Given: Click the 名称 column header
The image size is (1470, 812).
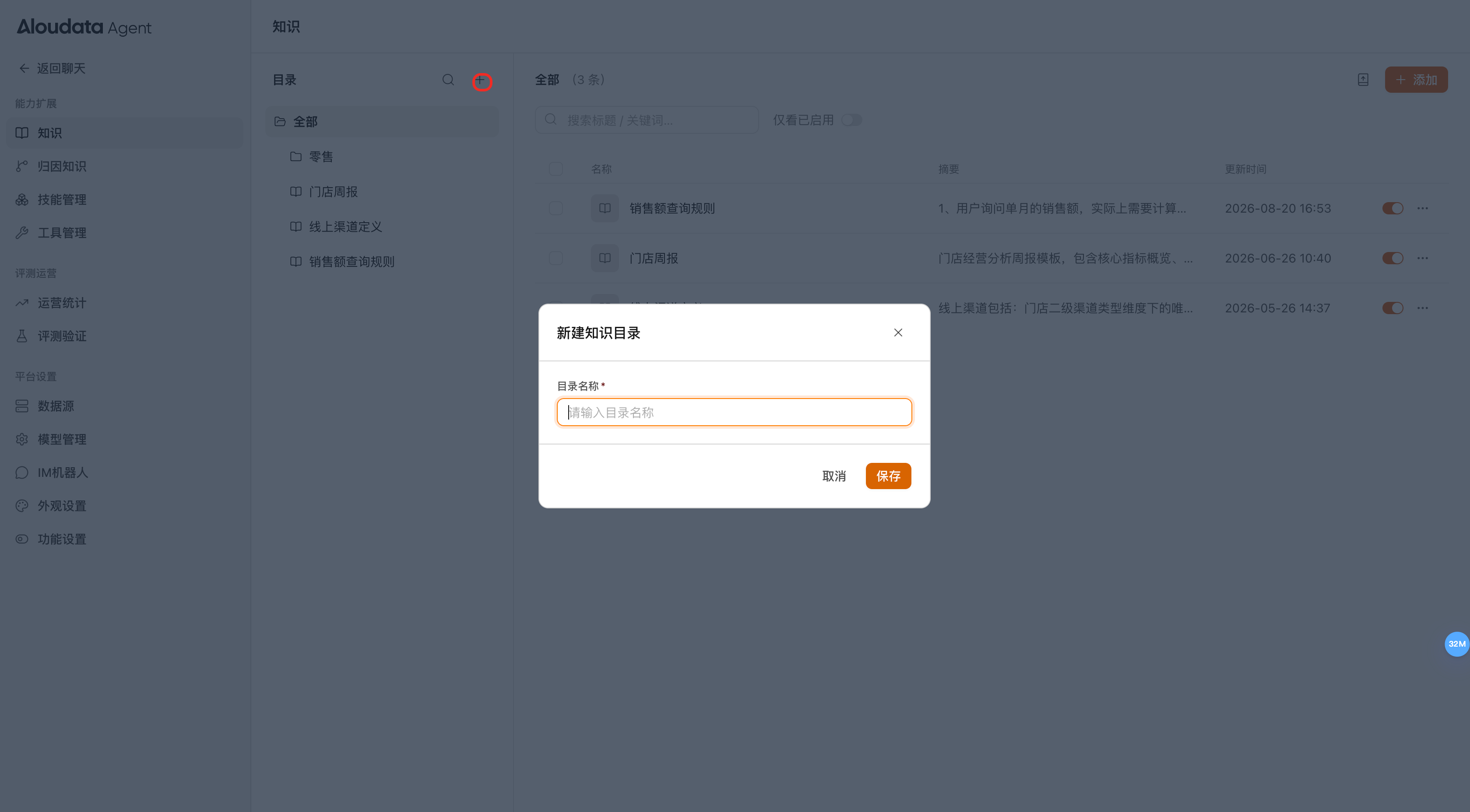Looking at the screenshot, I should point(601,169).
